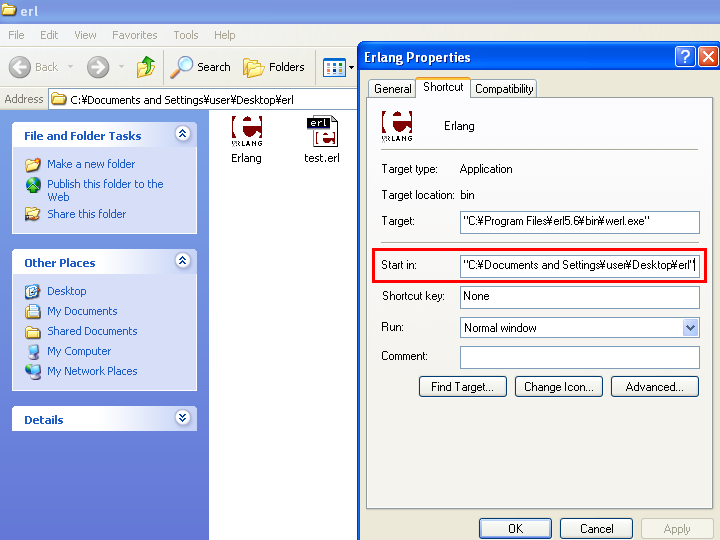The height and width of the screenshot is (540, 720).
Task: Click the Find Target button
Action: pos(462,387)
